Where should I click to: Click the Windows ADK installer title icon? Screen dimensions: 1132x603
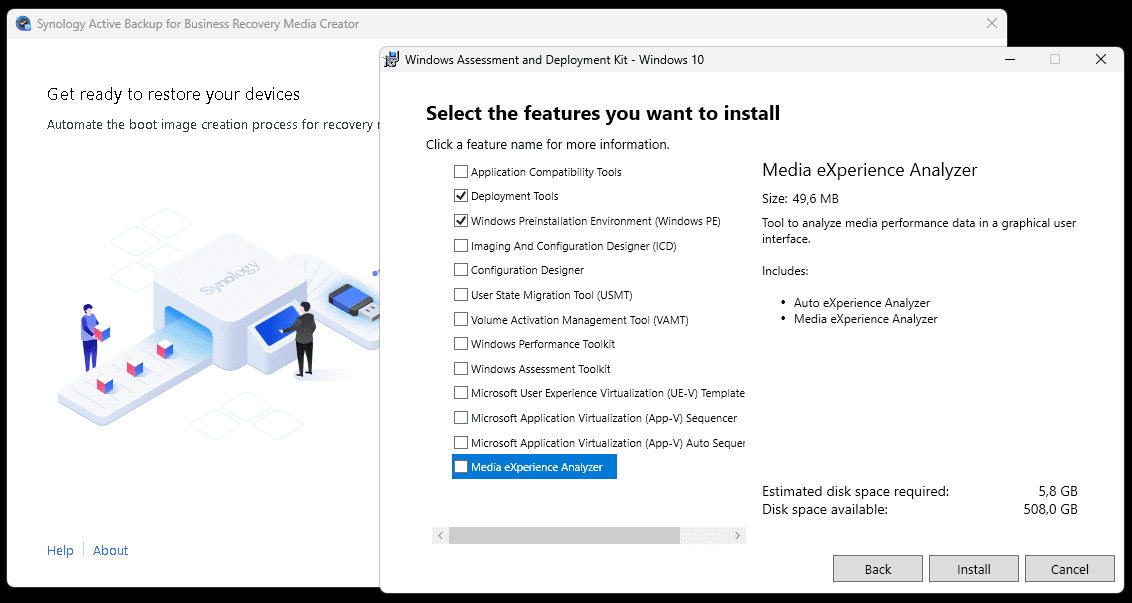point(391,59)
